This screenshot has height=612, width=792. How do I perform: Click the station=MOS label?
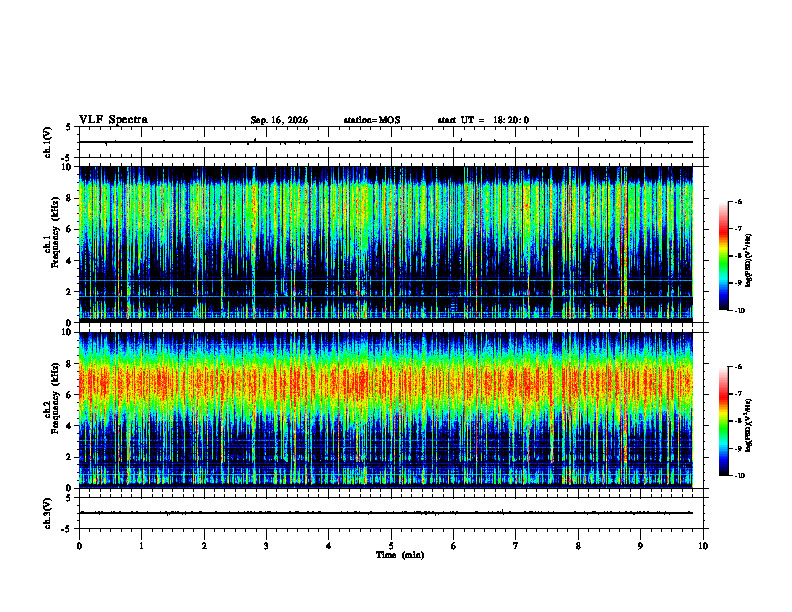click(x=372, y=120)
